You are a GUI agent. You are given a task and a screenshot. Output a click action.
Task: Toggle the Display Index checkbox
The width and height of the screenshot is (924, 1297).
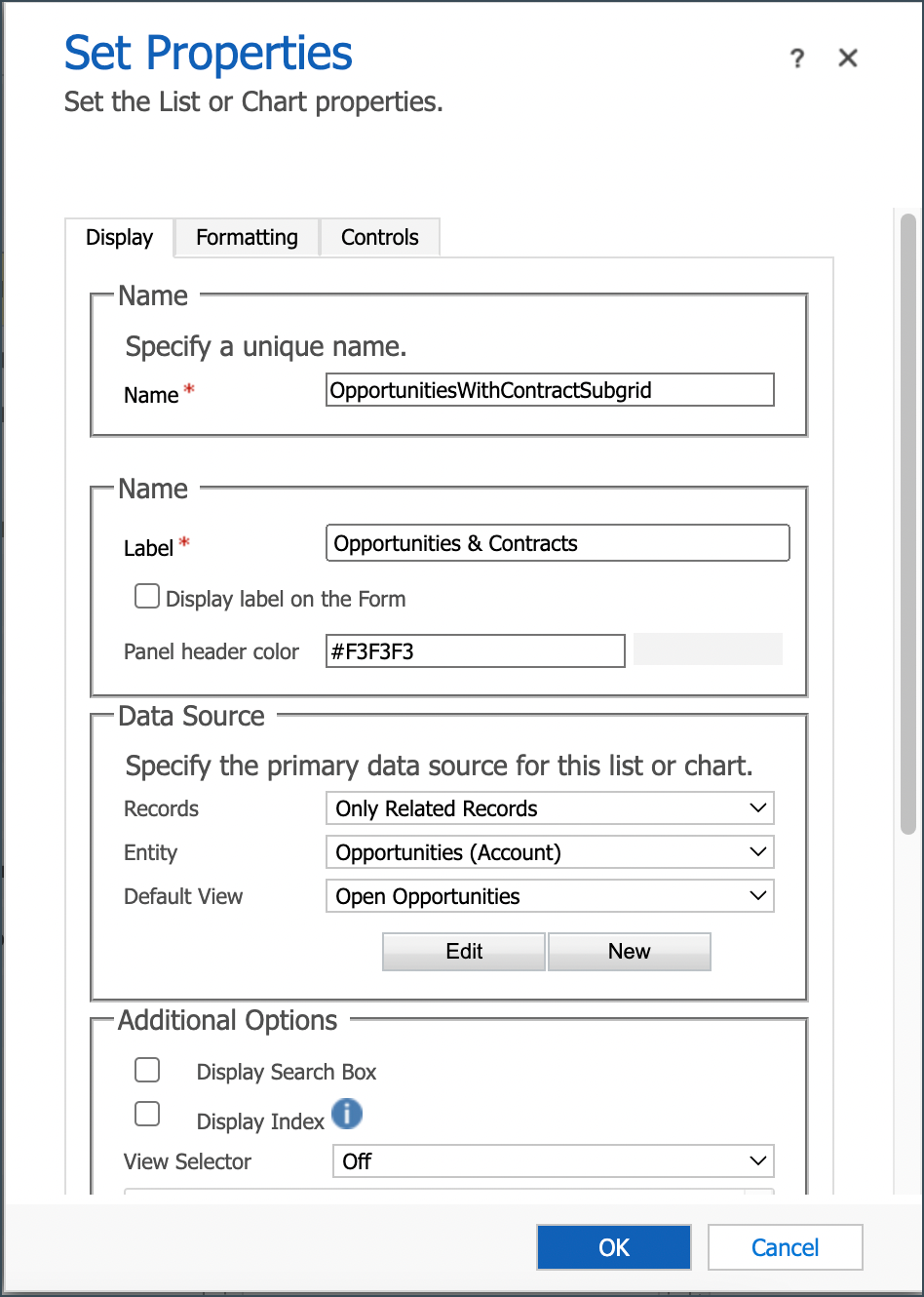(x=147, y=1114)
